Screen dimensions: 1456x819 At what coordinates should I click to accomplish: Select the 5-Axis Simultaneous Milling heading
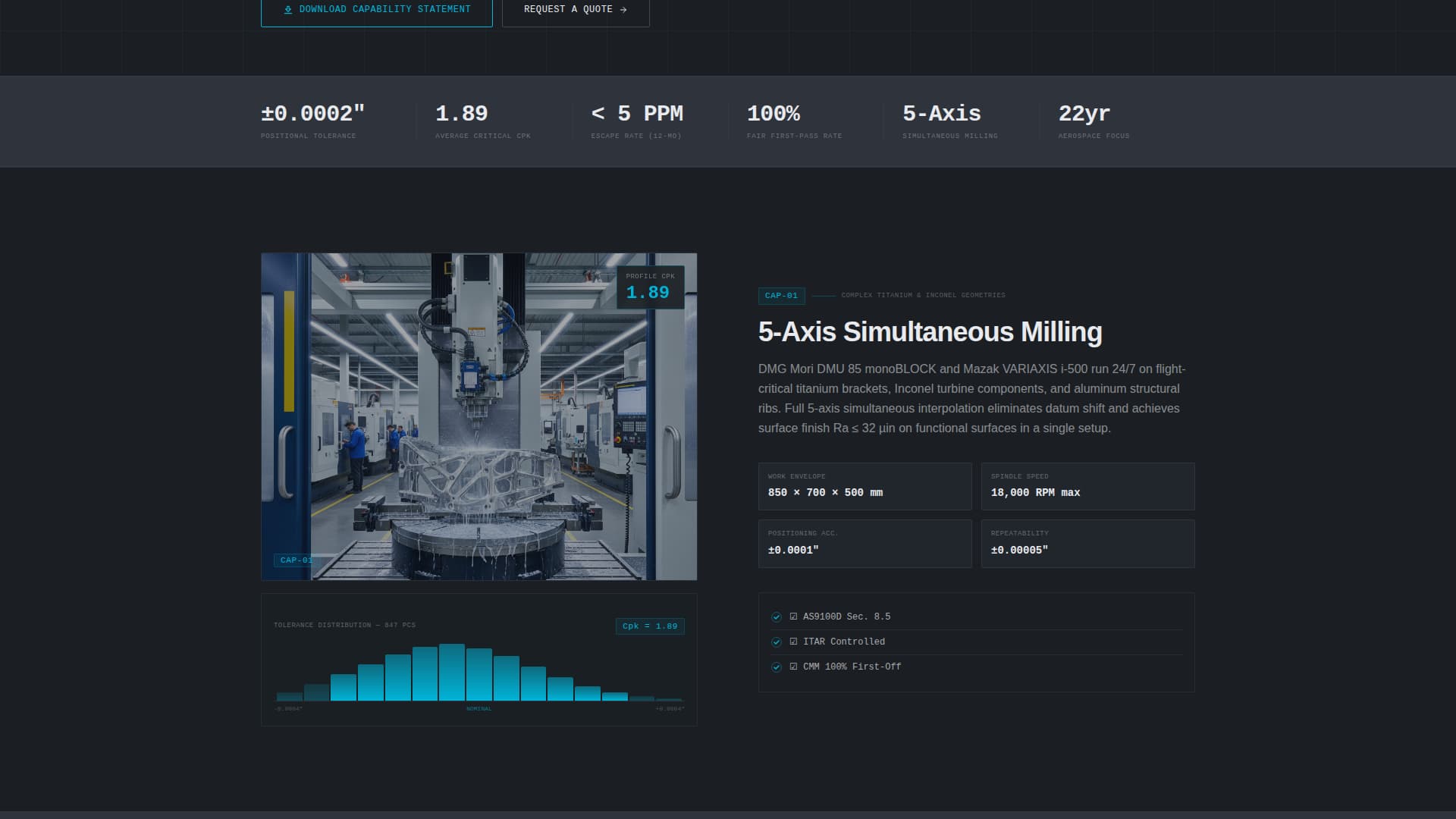click(x=930, y=331)
